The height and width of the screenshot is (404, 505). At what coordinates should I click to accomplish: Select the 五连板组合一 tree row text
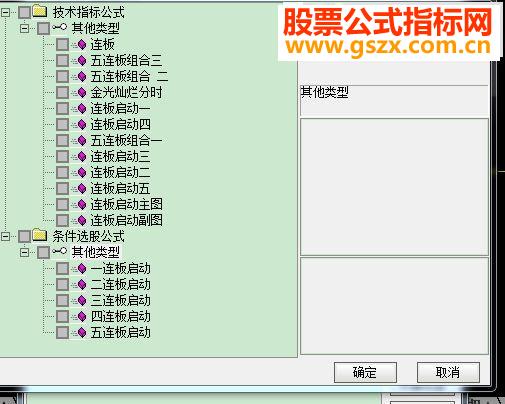126,140
